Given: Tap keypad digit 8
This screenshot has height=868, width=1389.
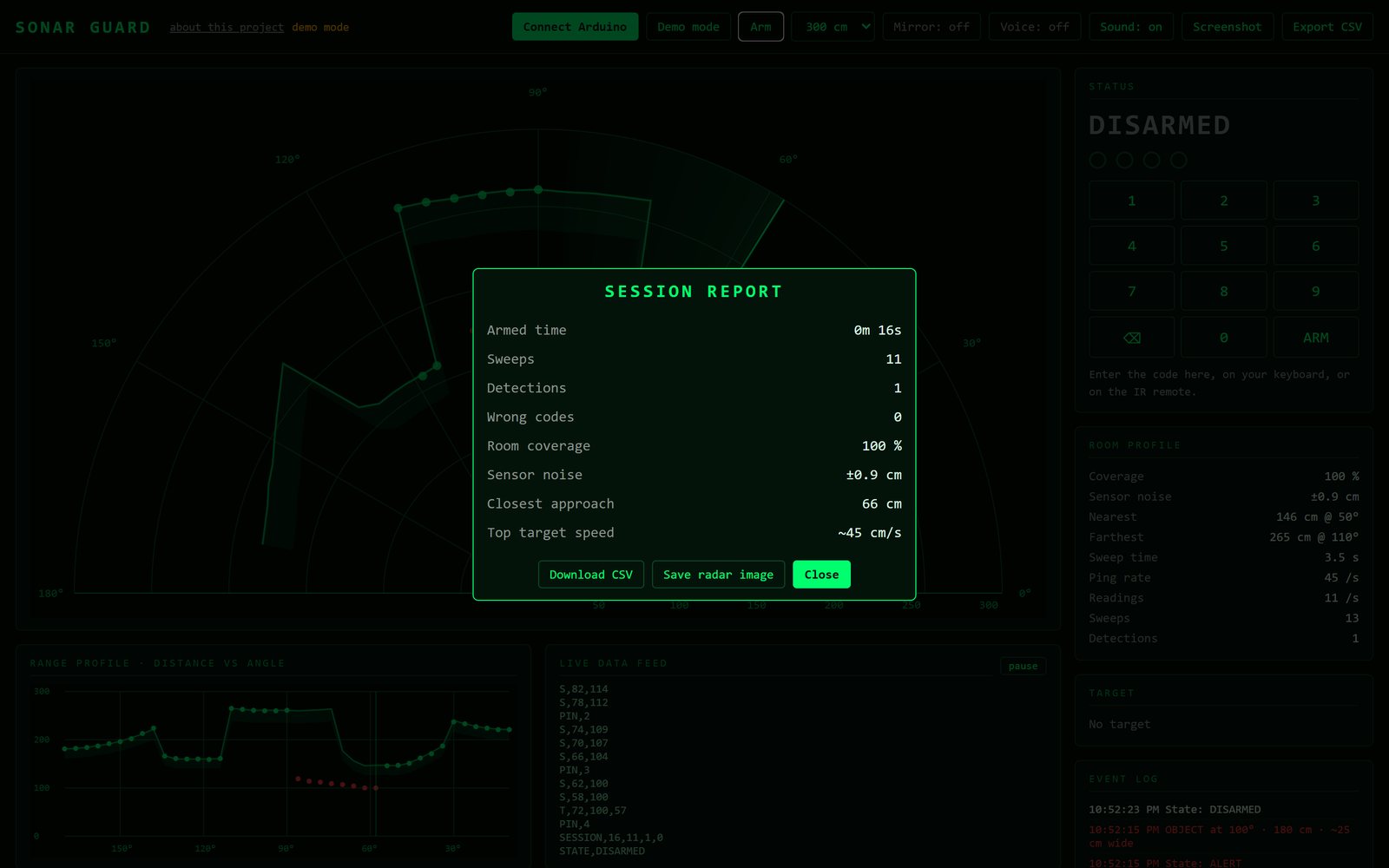Looking at the screenshot, I should 1224,292.
